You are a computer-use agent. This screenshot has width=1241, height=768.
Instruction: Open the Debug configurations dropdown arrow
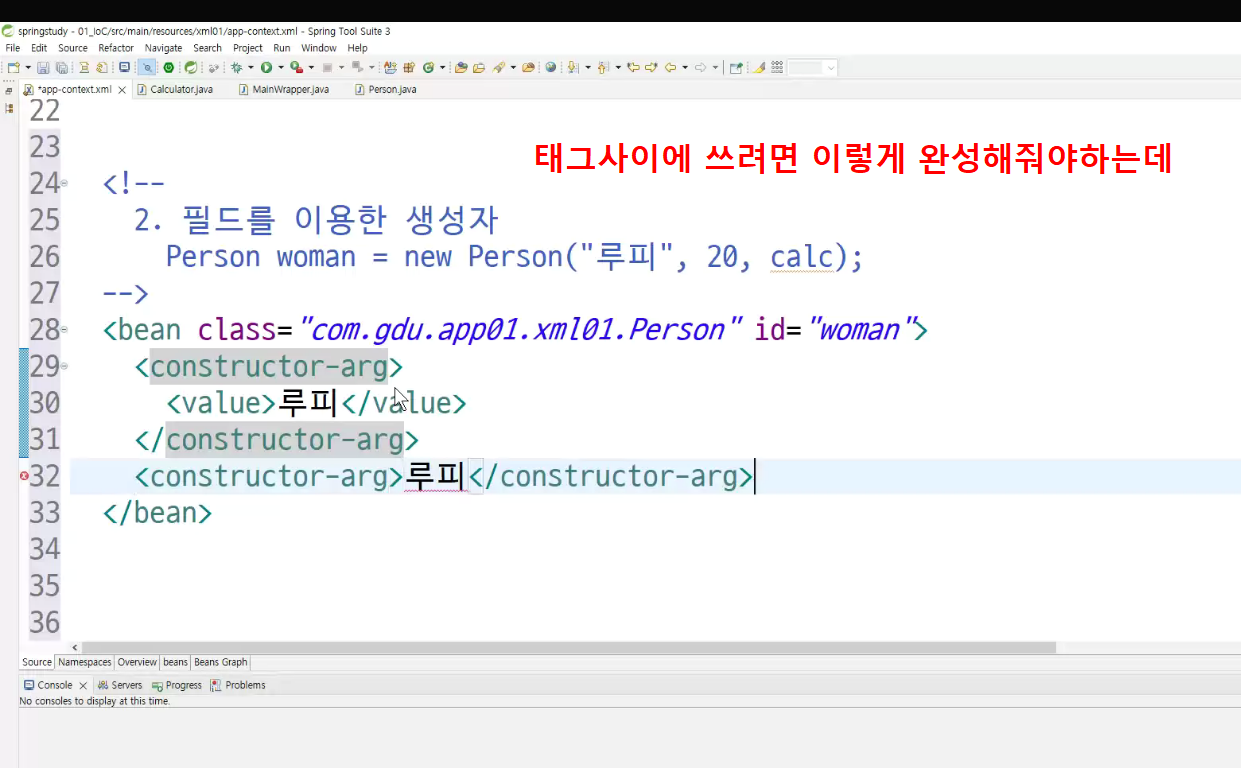point(250,68)
